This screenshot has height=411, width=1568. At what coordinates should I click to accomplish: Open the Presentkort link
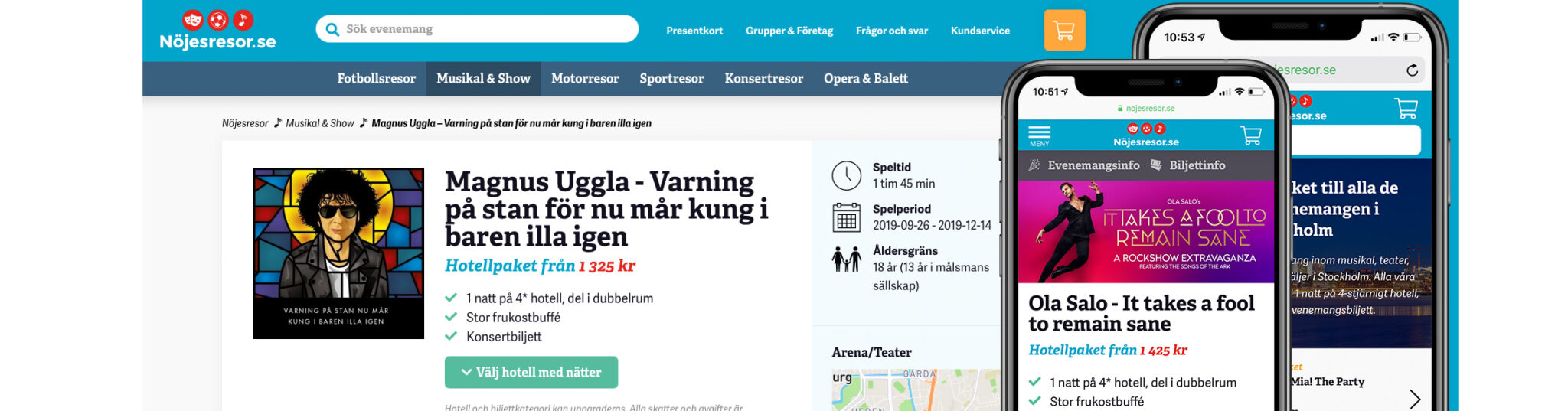tap(694, 31)
